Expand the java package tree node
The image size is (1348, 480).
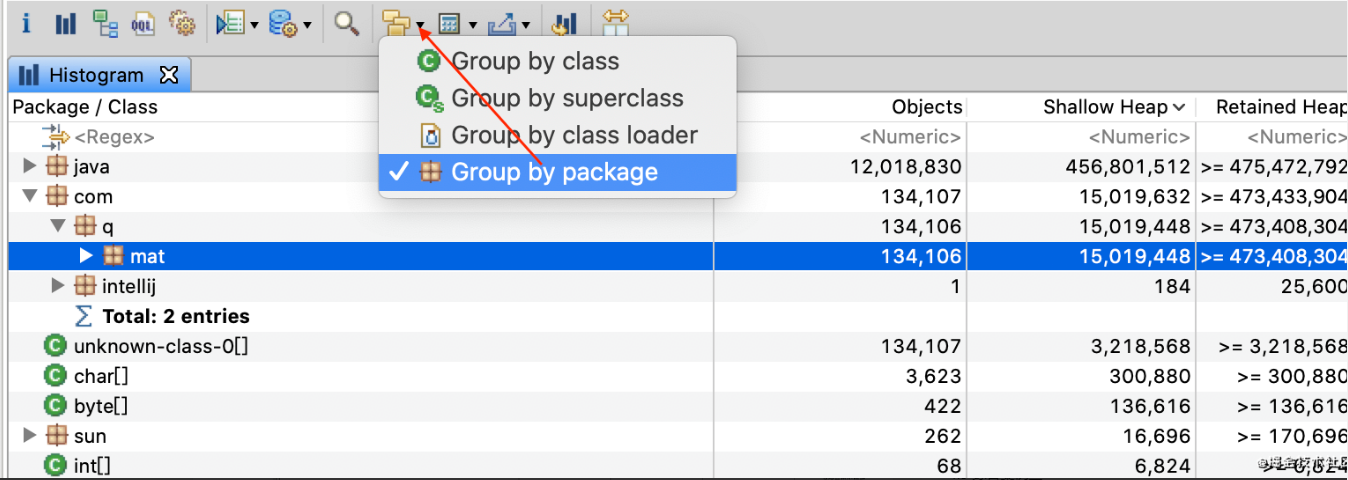click(29, 166)
